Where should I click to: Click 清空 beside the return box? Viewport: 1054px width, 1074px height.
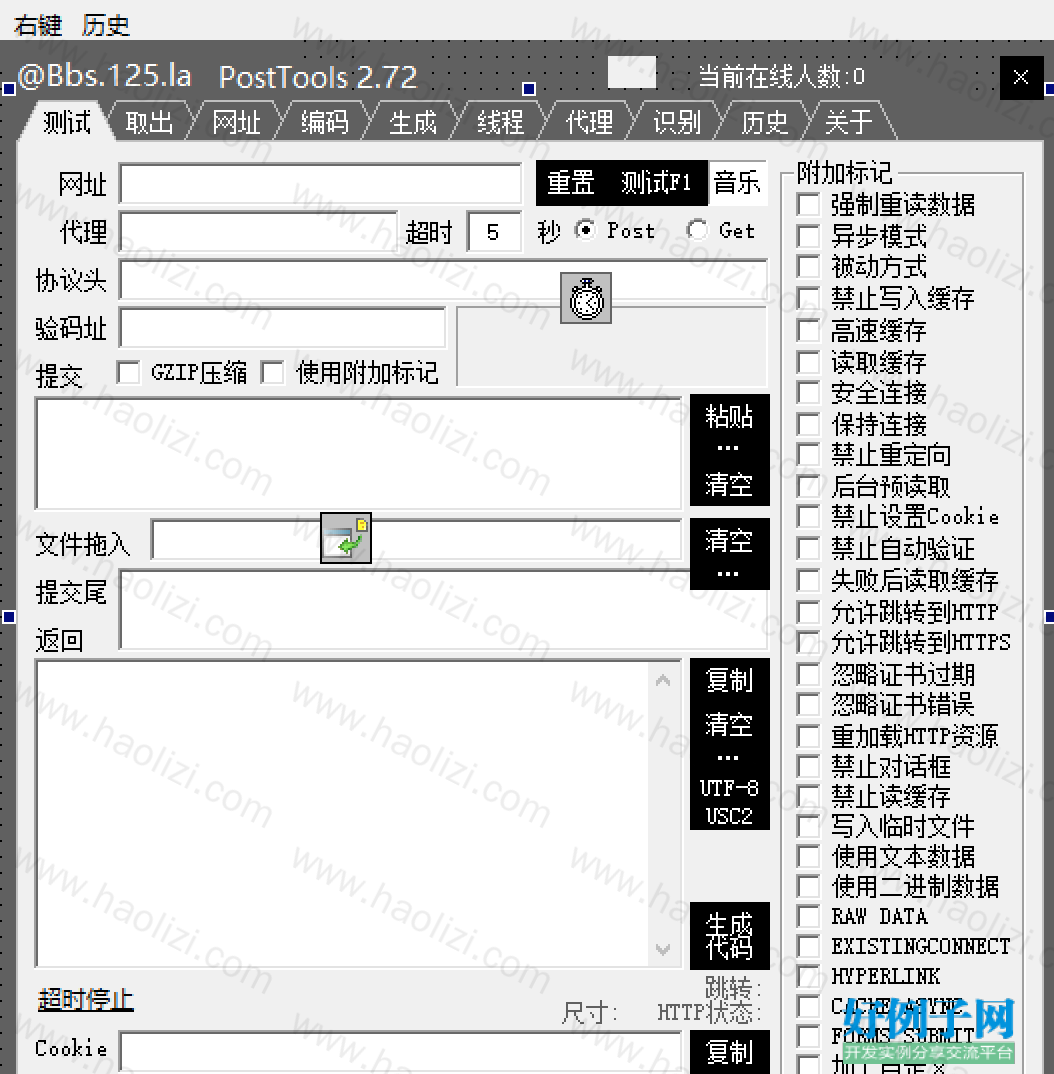pyautogui.click(x=729, y=725)
